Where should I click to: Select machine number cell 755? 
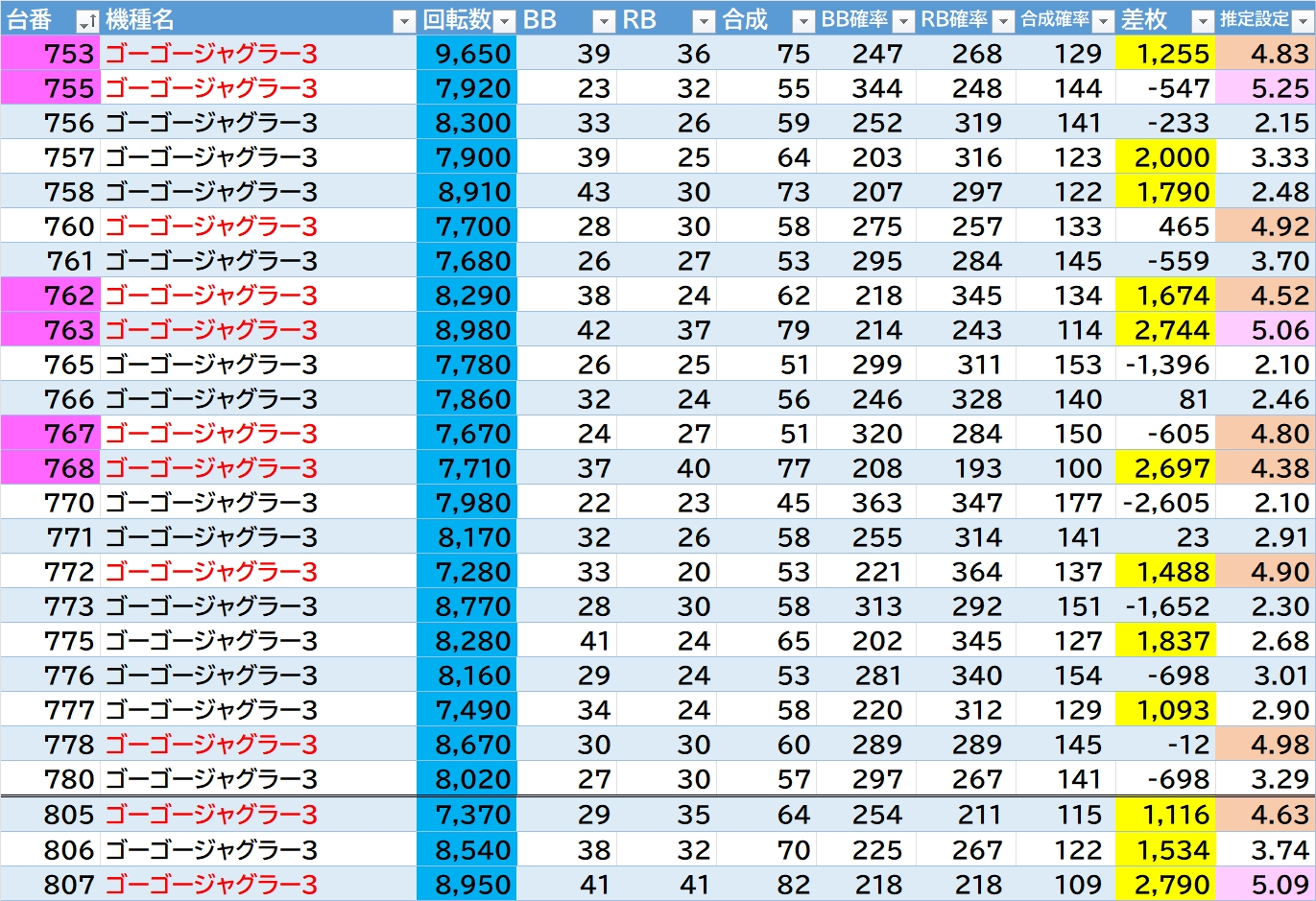tap(50, 88)
